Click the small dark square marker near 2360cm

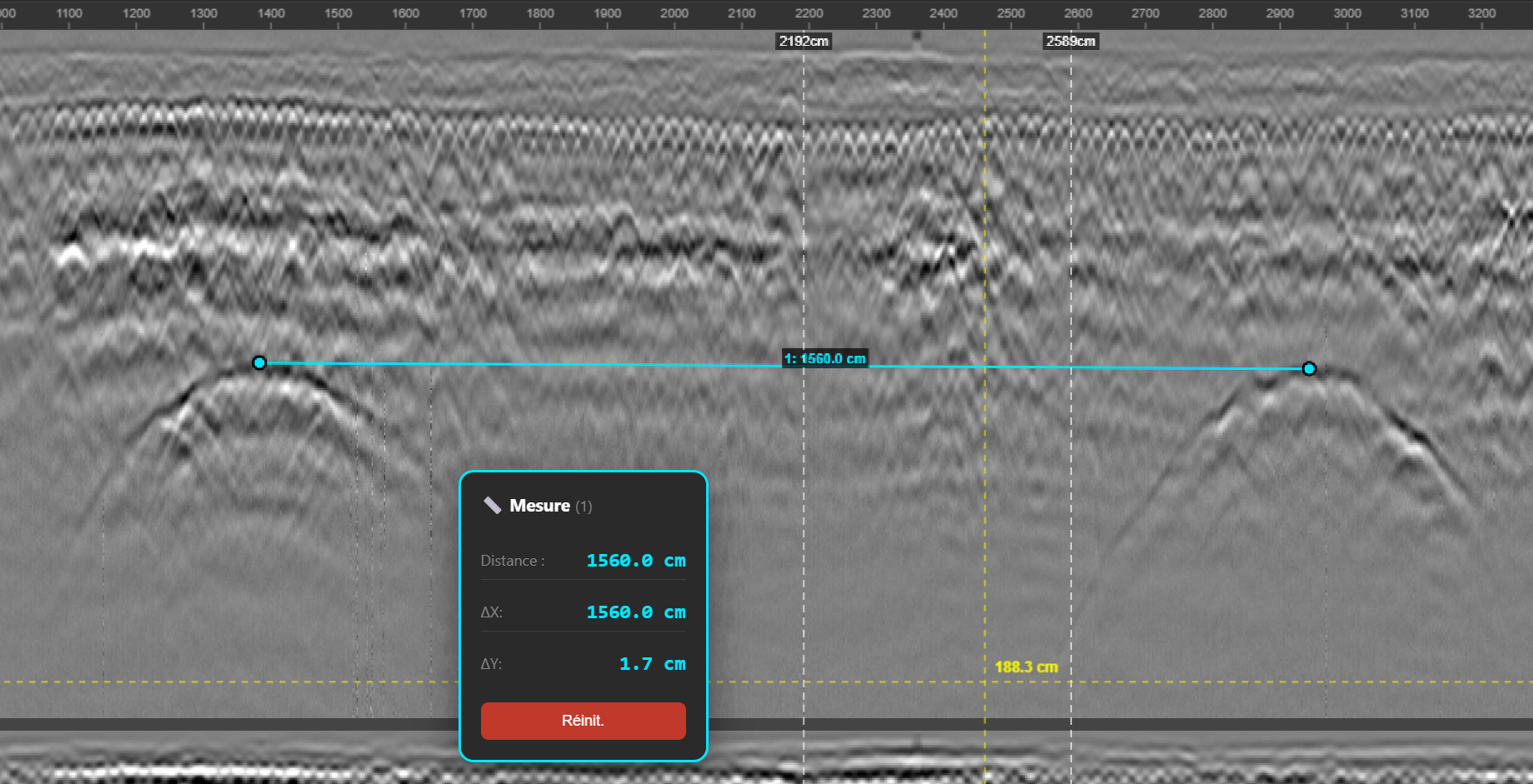[x=917, y=37]
